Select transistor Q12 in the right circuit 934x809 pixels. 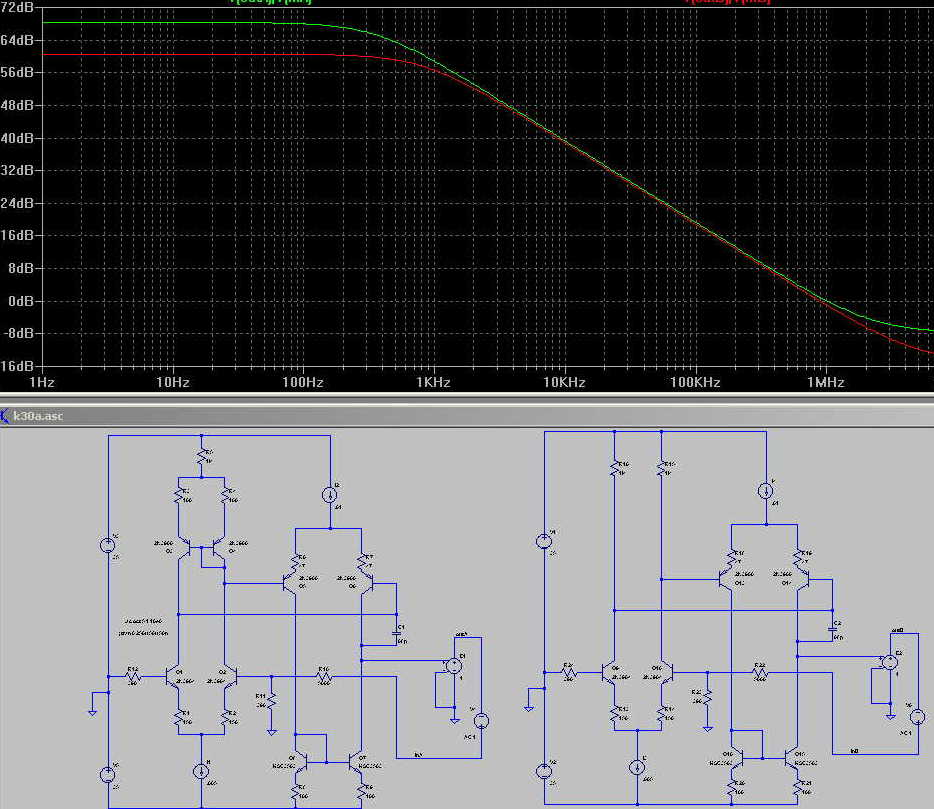click(x=726, y=578)
